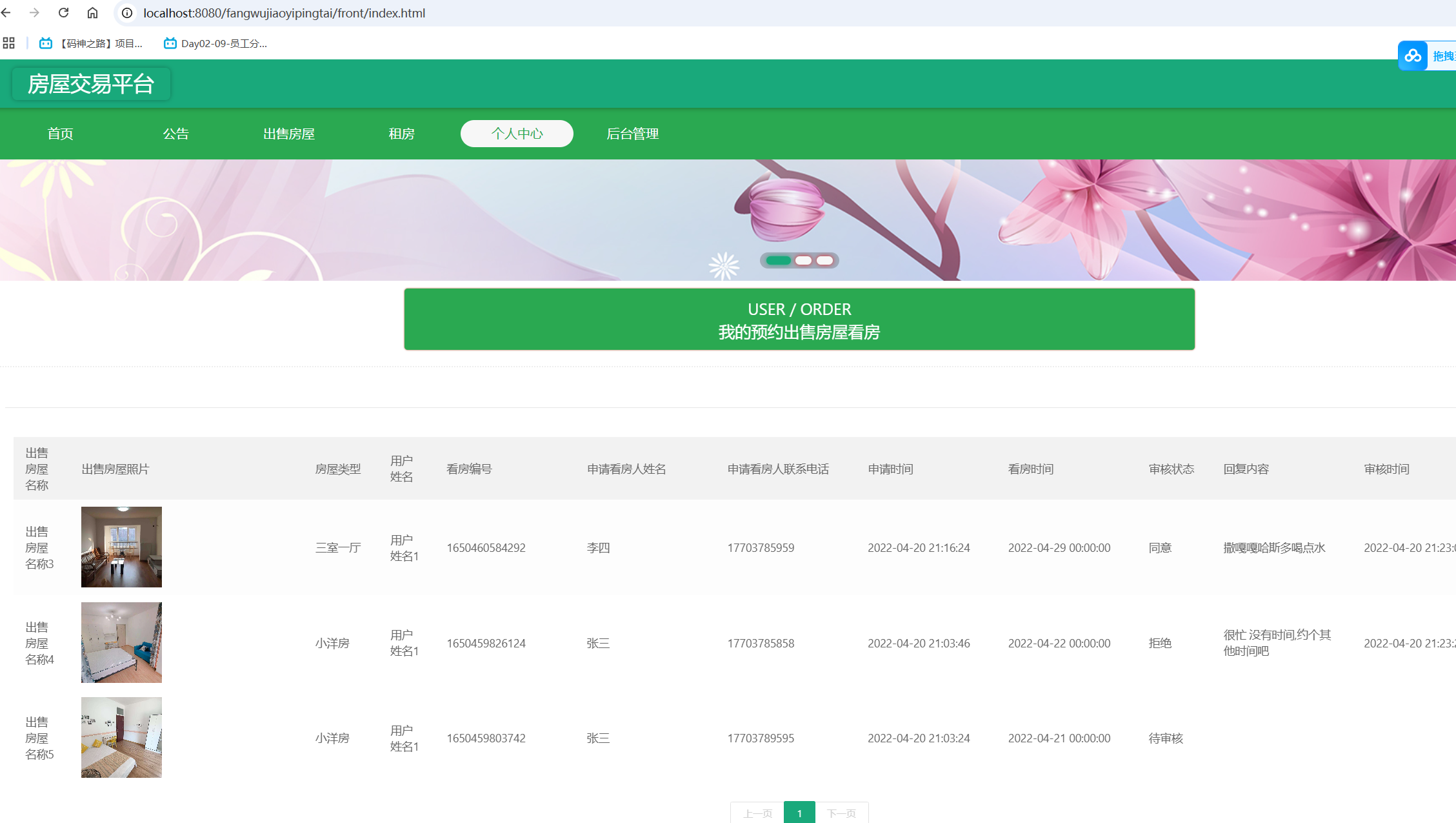
Task: Click viewing number 1650459826124
Action: tap(486, 643)
